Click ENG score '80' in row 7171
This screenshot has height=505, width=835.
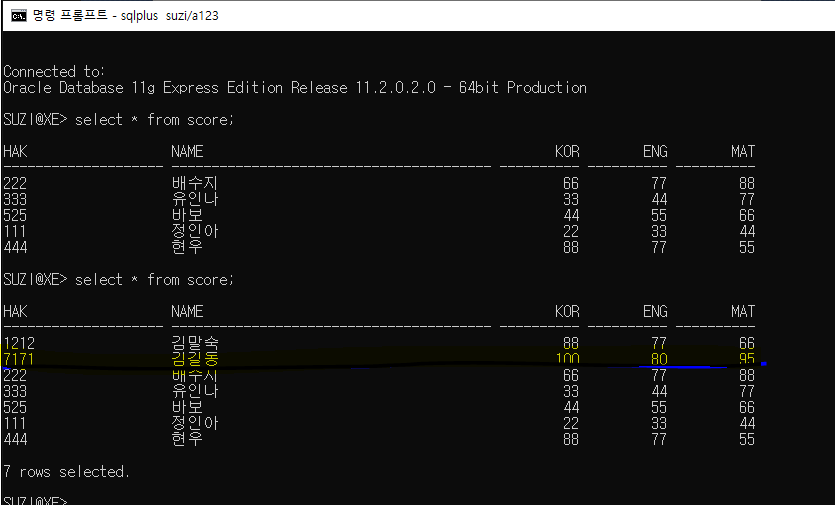point(659,359)
